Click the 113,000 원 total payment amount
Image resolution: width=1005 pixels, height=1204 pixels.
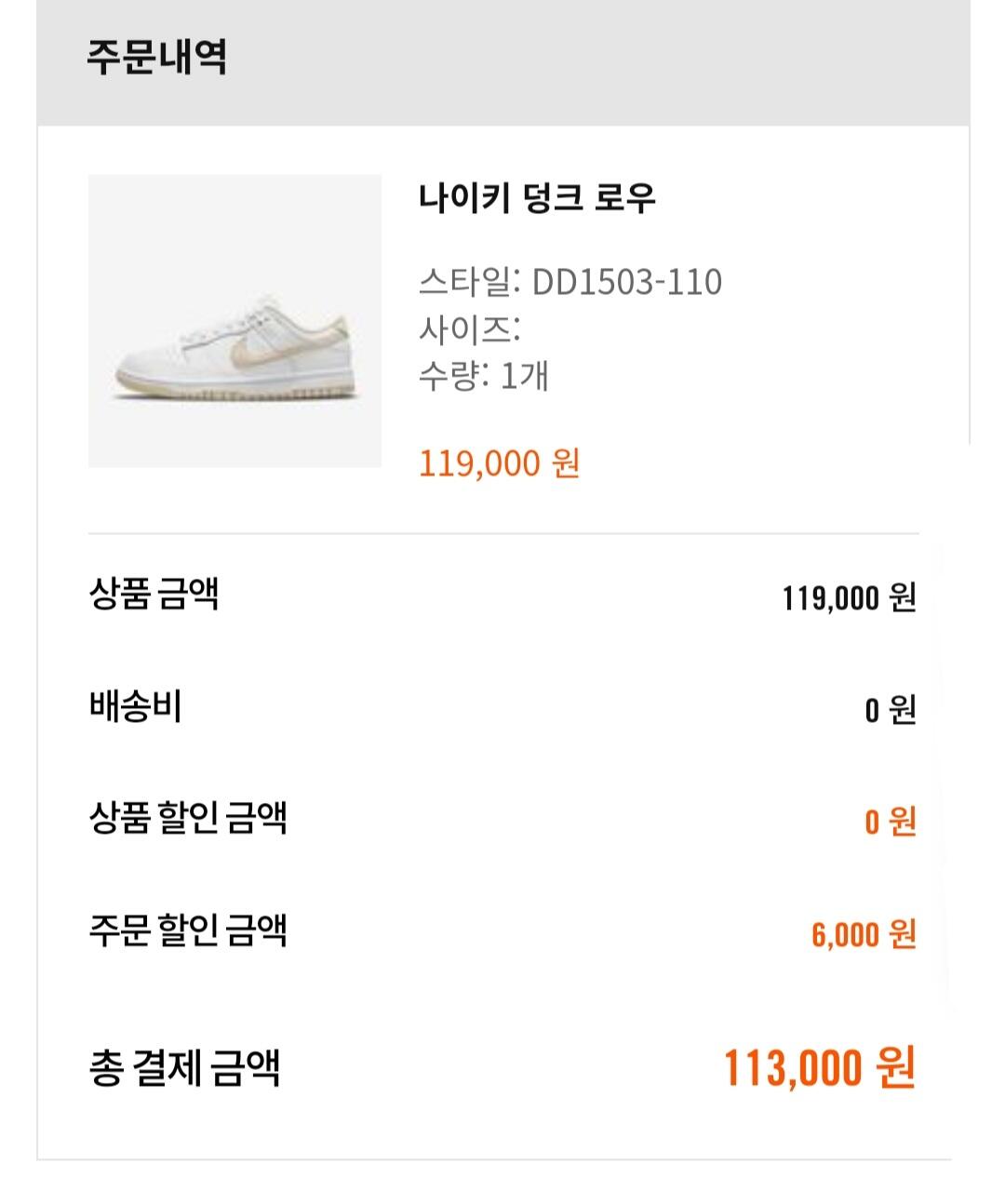coord(819,1067)
